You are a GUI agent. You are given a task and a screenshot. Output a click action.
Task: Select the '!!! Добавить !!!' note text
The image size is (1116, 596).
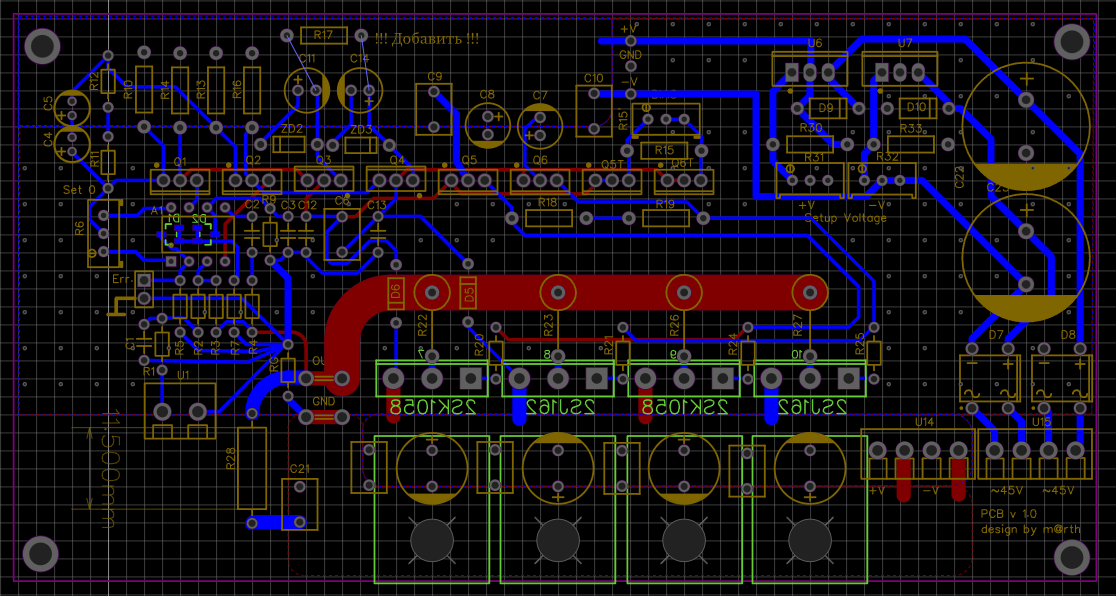[x=427, y=39]
